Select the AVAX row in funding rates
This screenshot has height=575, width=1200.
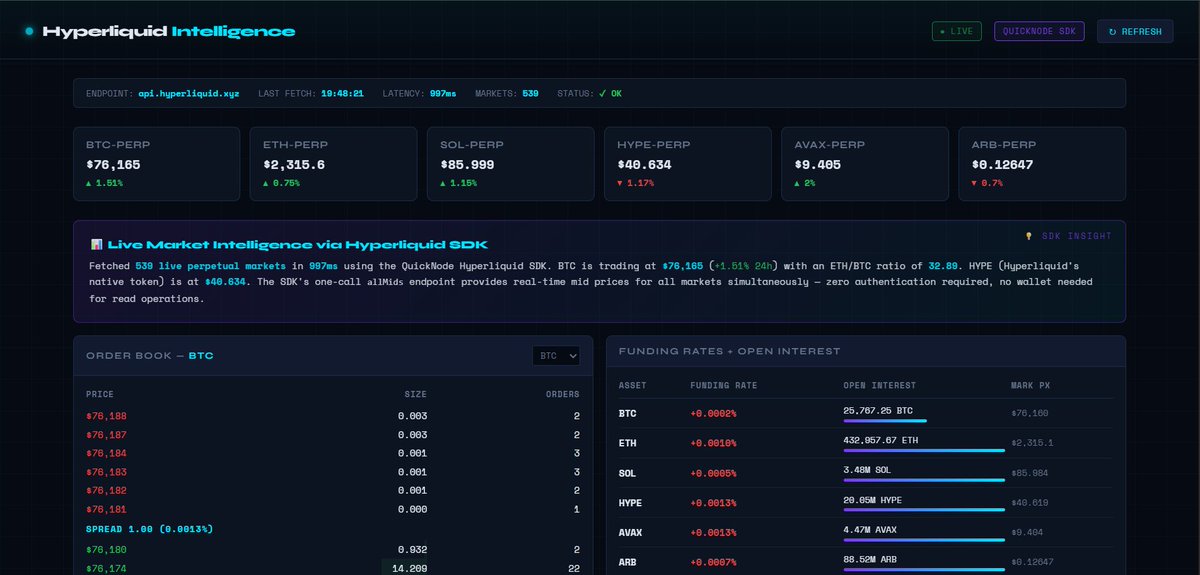(866, 533)
